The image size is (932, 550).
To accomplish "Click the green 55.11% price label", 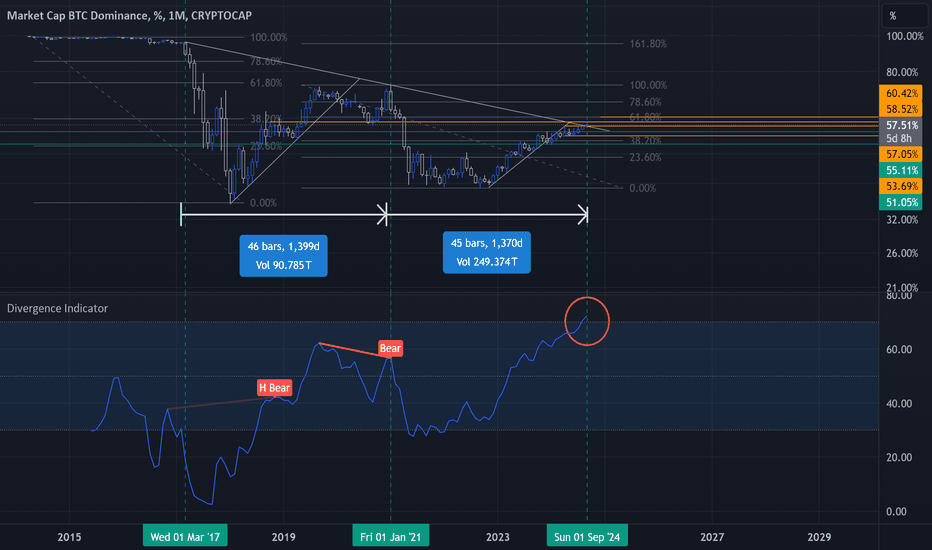I will coord(900,171).
